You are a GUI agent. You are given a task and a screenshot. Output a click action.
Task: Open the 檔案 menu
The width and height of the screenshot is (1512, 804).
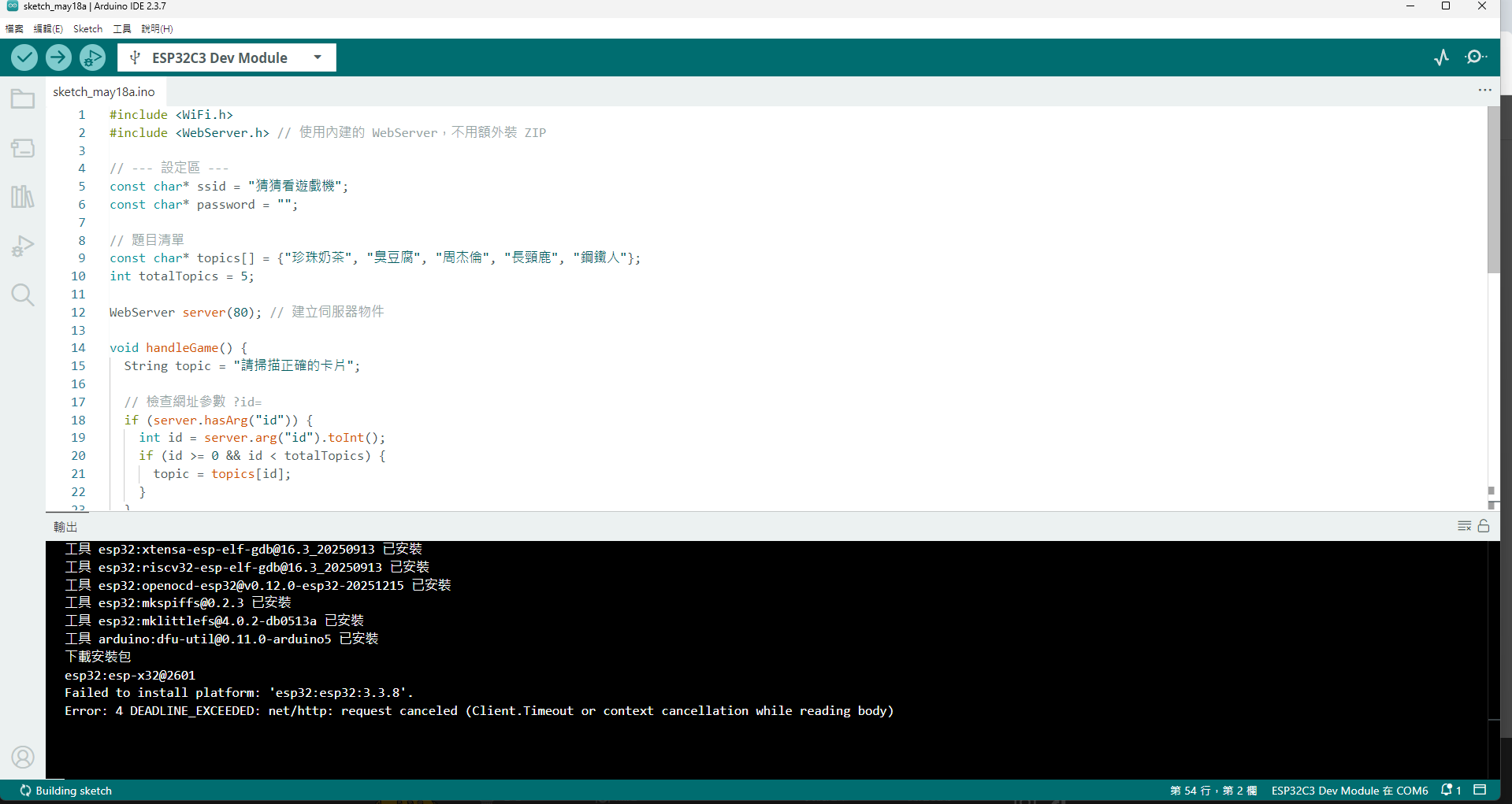pos(14,29)
